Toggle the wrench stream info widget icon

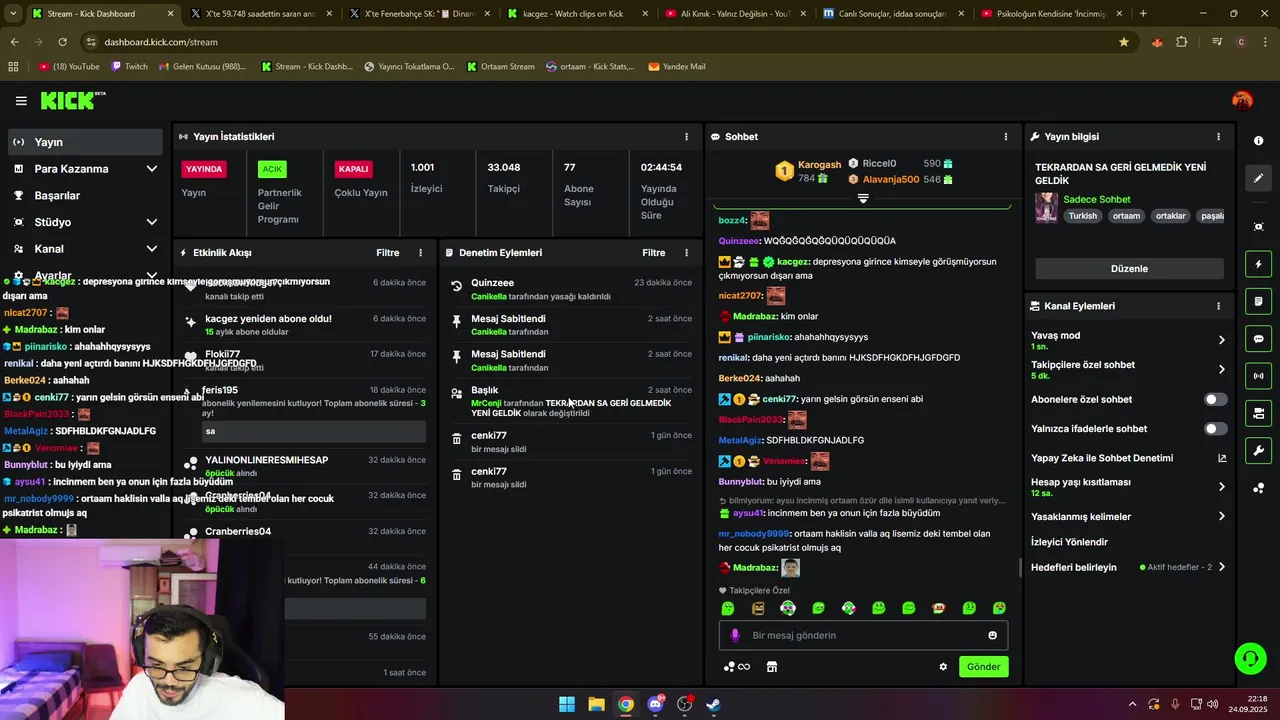(x=1259, y=451)
